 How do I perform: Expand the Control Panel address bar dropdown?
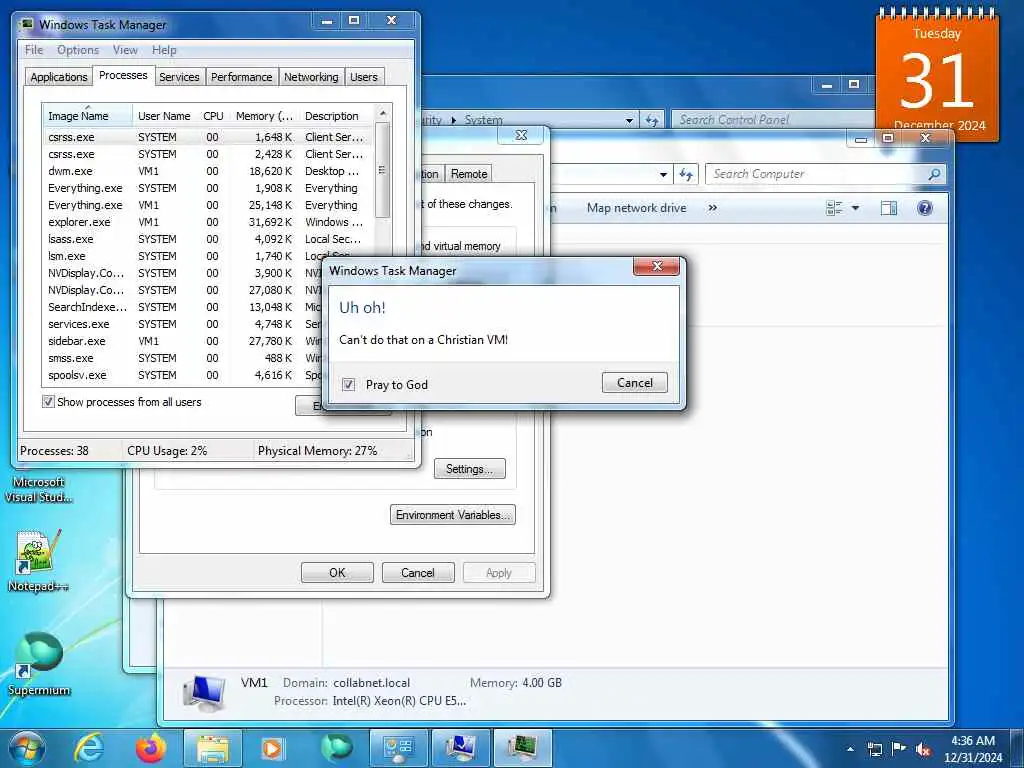click(x=629, y=120)
